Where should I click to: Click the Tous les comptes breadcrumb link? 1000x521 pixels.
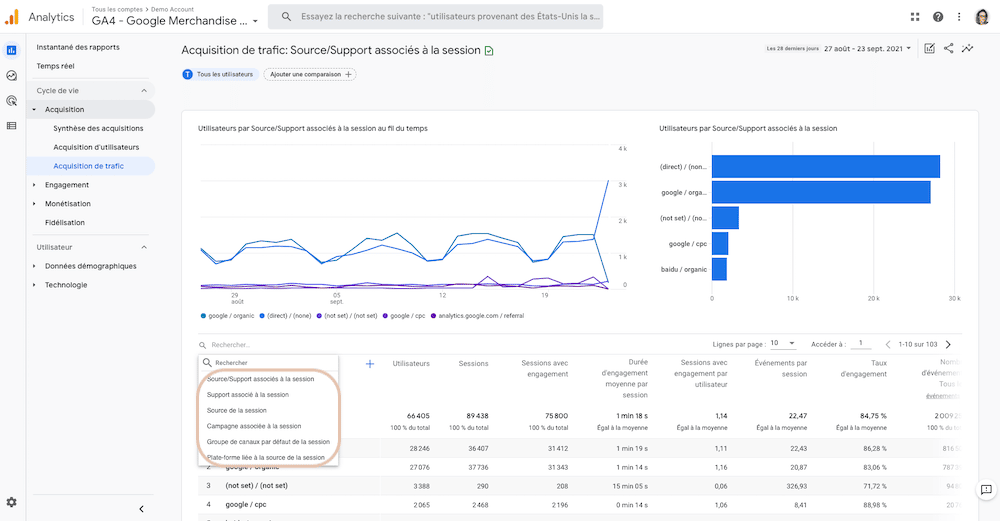(x=117, y=10)
